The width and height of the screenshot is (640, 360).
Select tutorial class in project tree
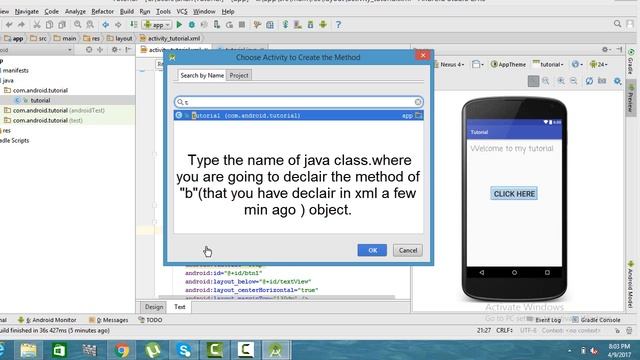pos(40,100)
